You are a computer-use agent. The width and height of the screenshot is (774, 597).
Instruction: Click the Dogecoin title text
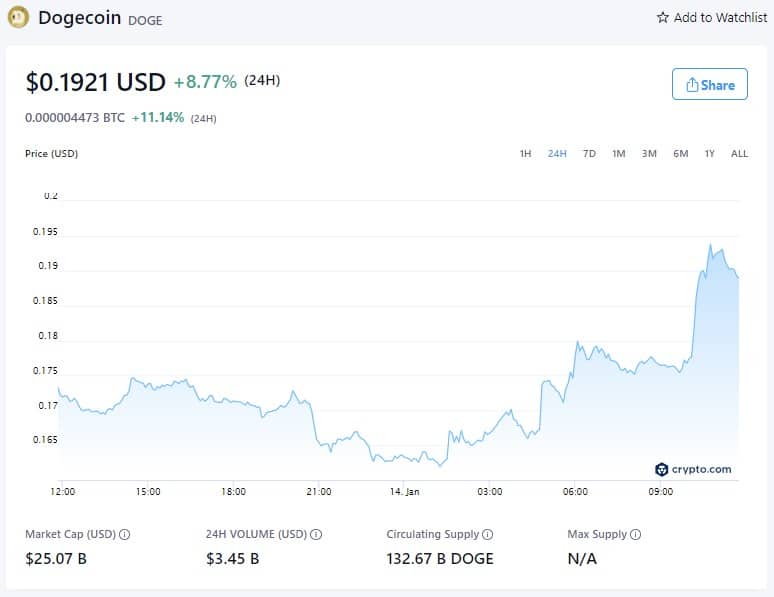click(79, 18)
